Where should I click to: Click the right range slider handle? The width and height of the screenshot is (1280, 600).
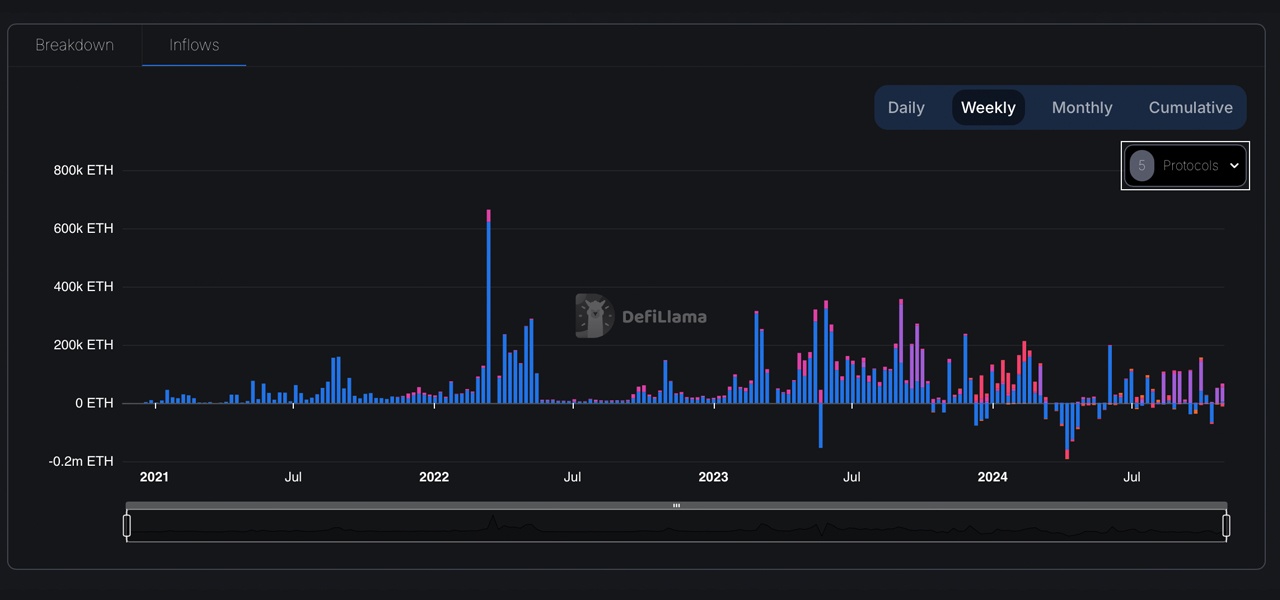[1227, 524]
